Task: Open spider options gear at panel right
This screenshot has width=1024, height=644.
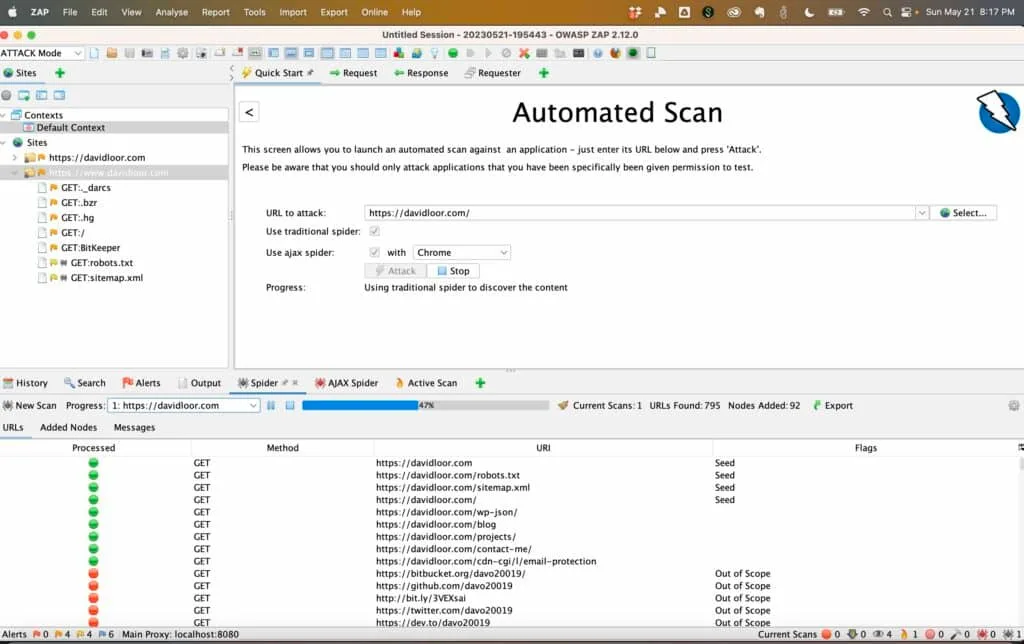Action: coord(1014,406)
